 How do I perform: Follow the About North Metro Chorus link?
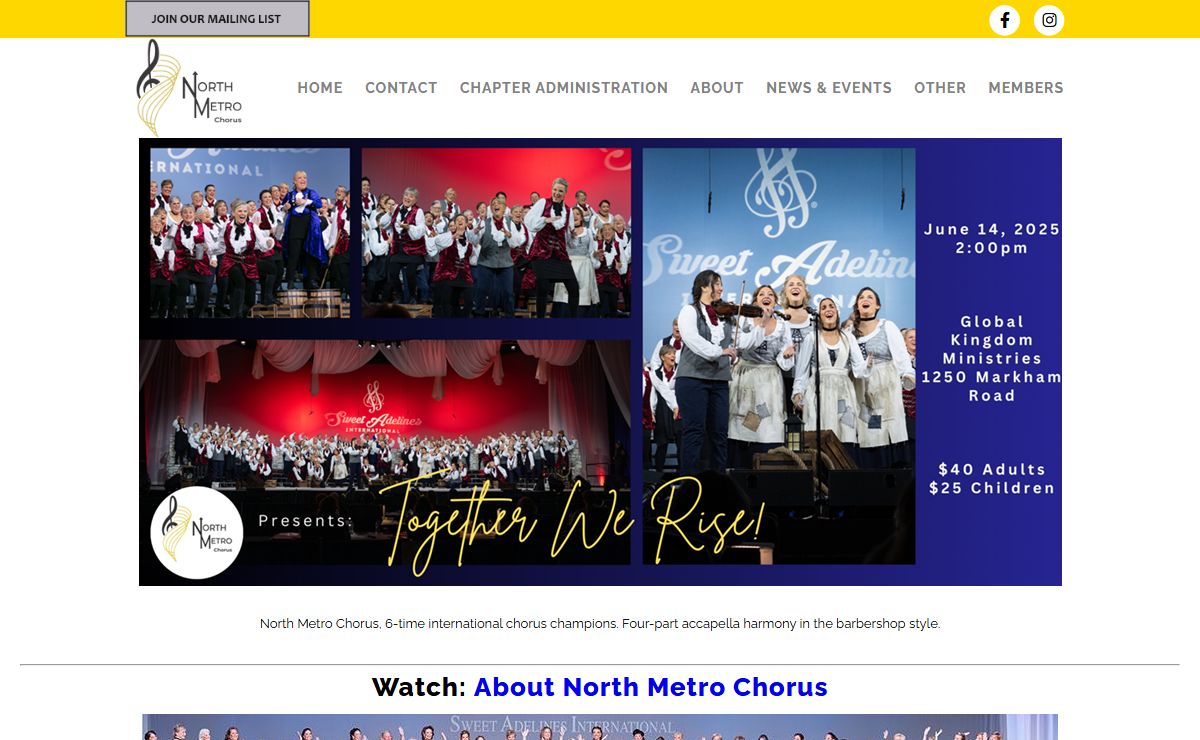[x=651, y=687]
